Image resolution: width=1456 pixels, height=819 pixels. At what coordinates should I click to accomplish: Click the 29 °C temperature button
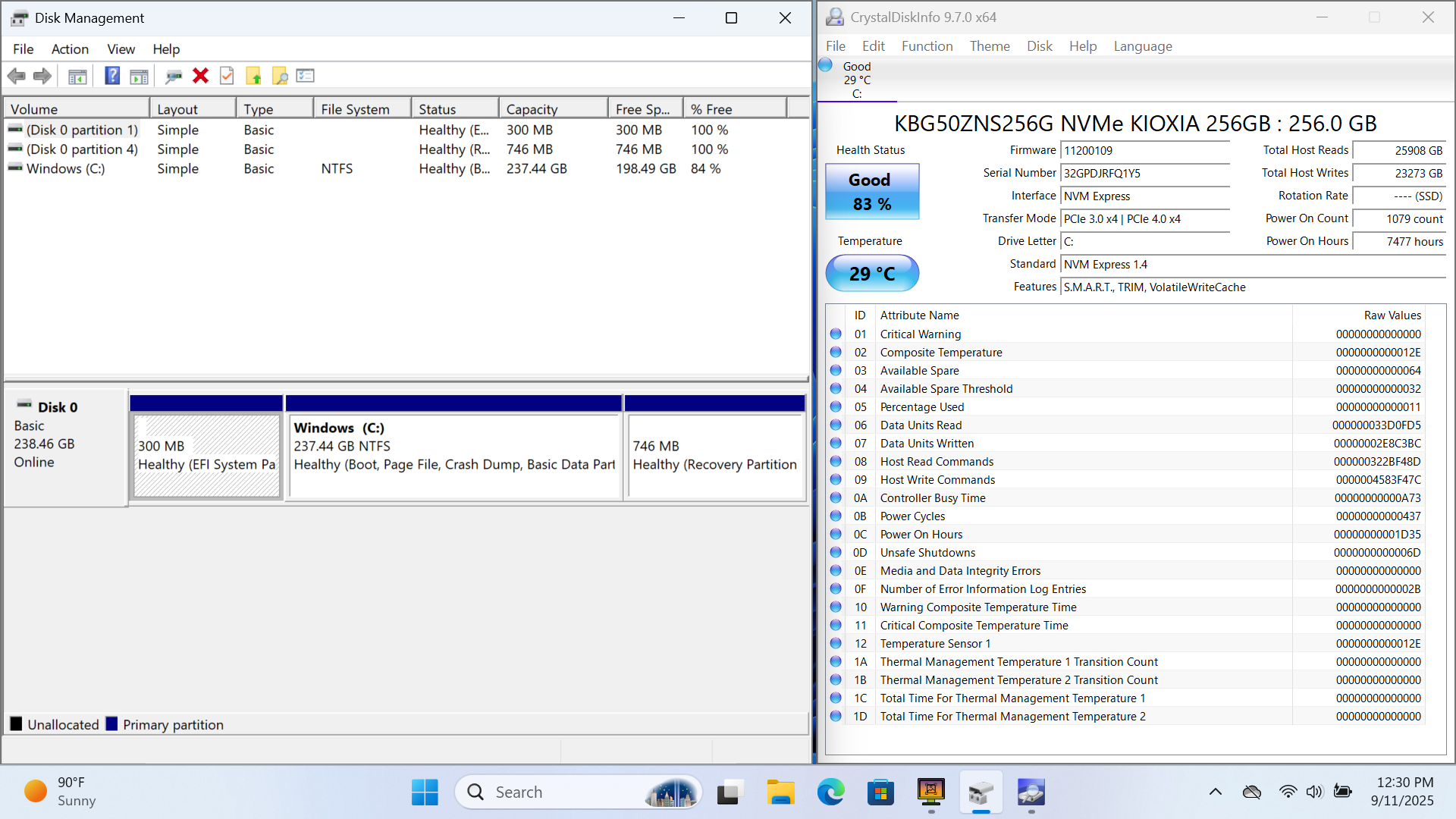point(871,274)
